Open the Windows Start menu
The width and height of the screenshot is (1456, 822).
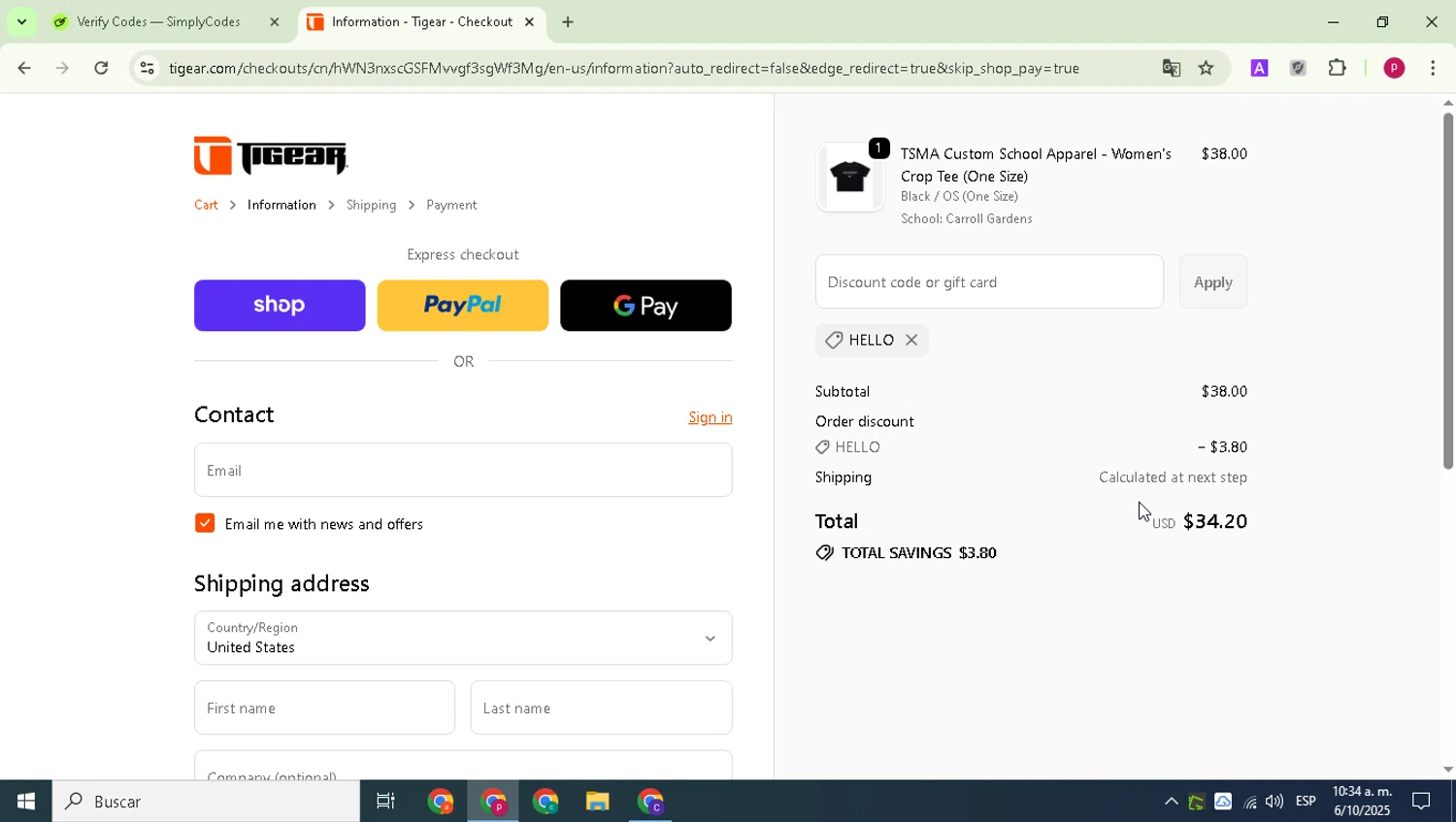click(26, 802)
